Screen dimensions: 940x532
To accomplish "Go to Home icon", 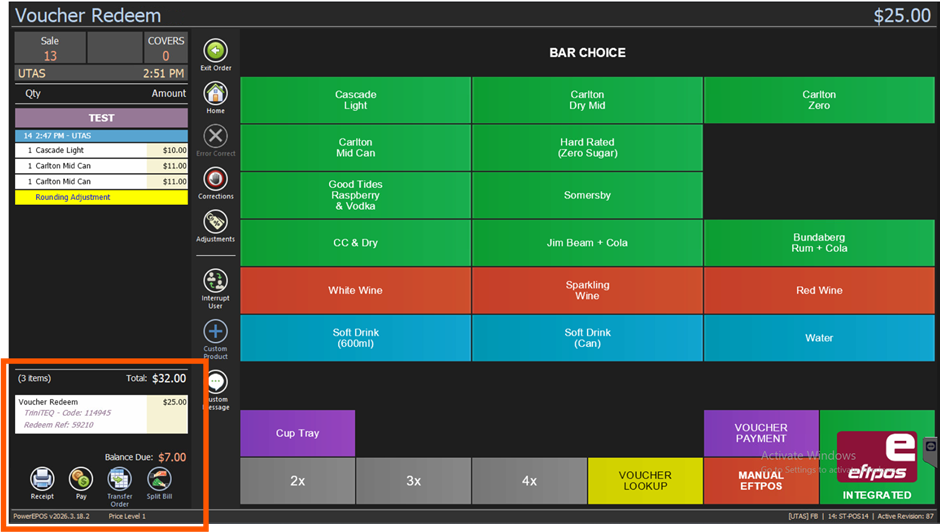I will pyautogui.click(x=215, y=94).
